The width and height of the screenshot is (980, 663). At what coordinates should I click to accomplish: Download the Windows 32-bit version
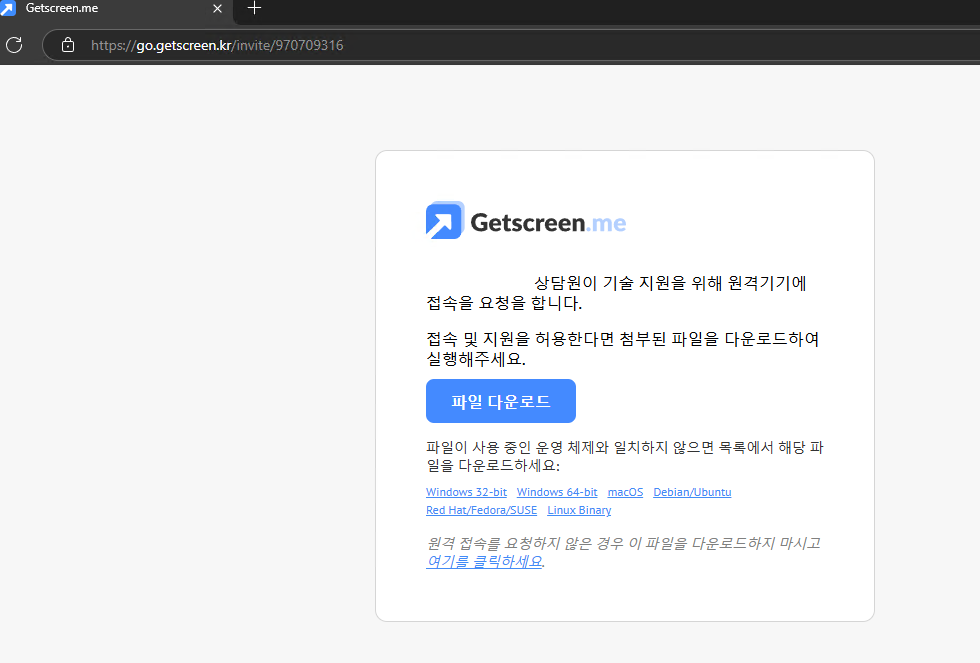(x=466, y=492)
